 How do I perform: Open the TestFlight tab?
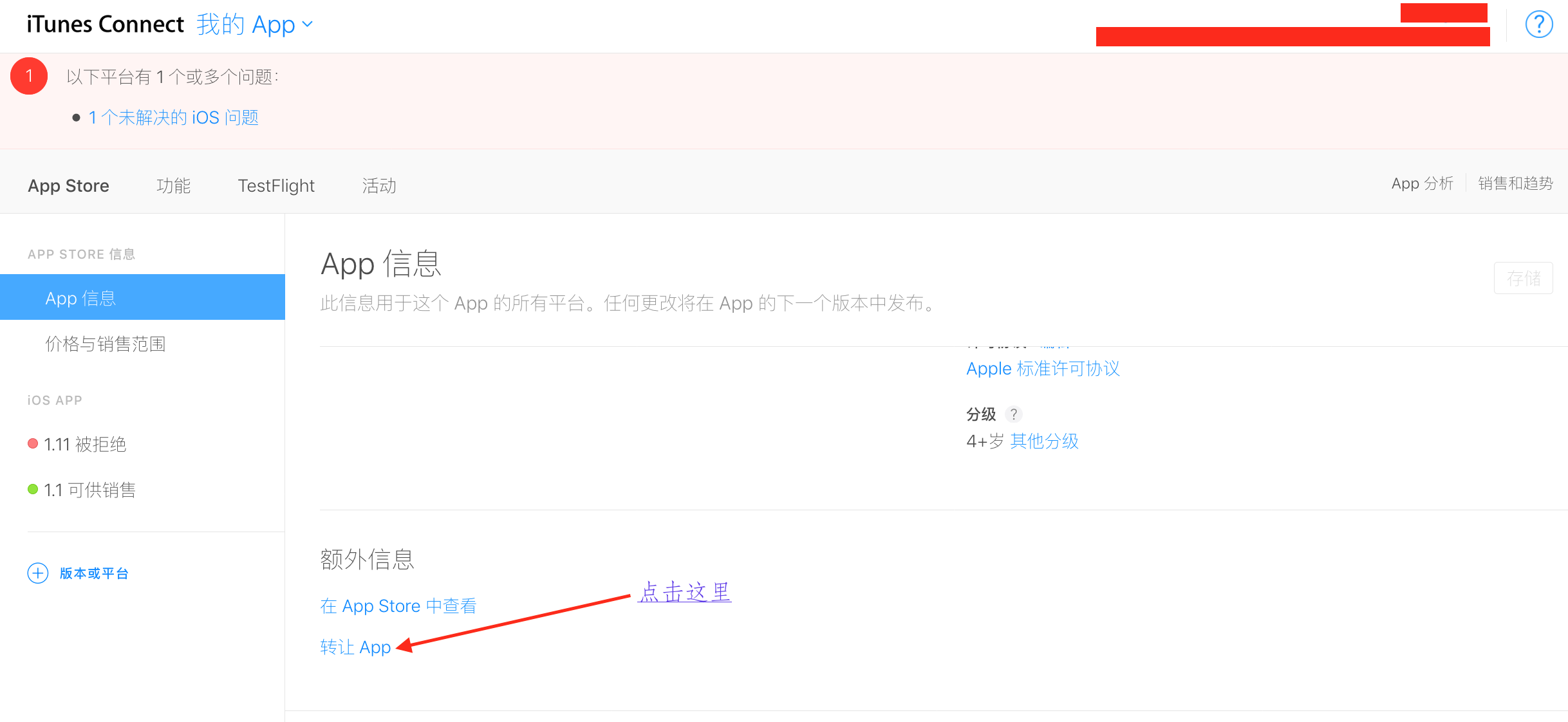click(276, 185)
